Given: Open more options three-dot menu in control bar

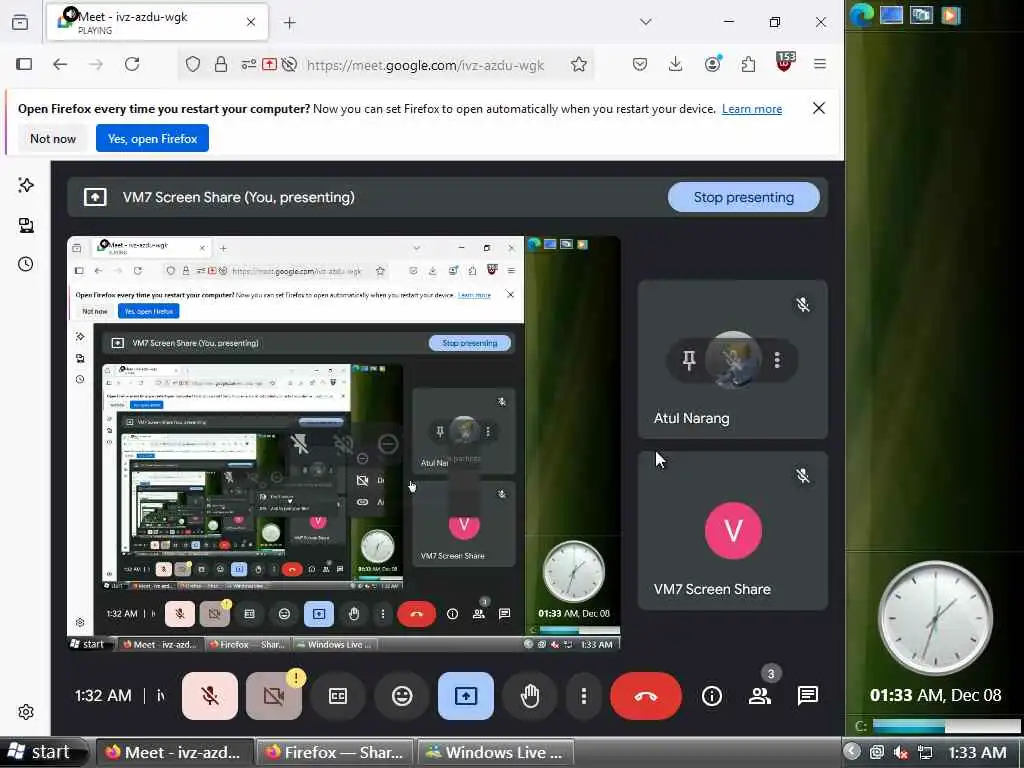Looking at the screenshot, I should tap(584, 696).
